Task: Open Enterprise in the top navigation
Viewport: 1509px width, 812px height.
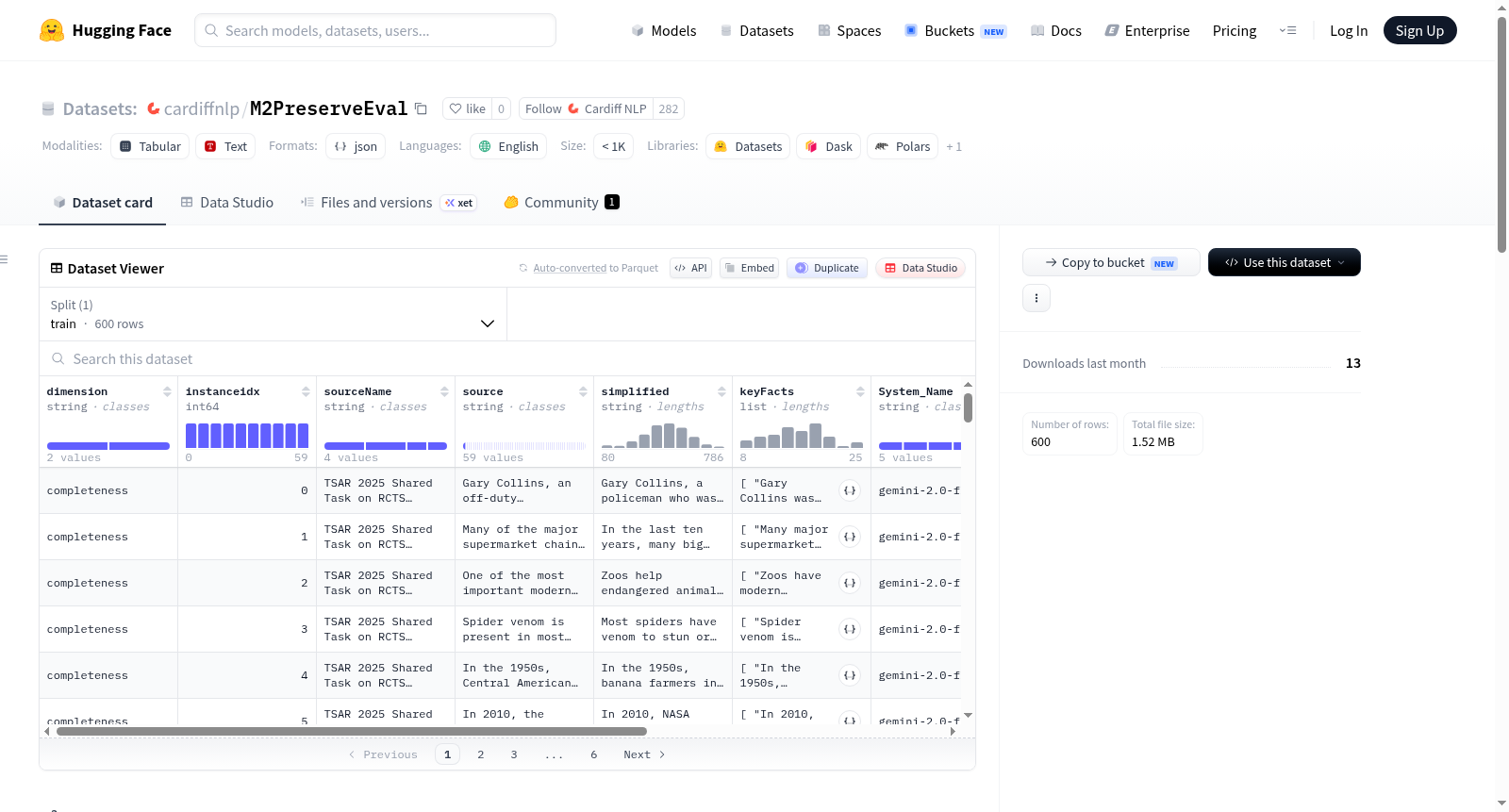Action: tap(1147, 30)
